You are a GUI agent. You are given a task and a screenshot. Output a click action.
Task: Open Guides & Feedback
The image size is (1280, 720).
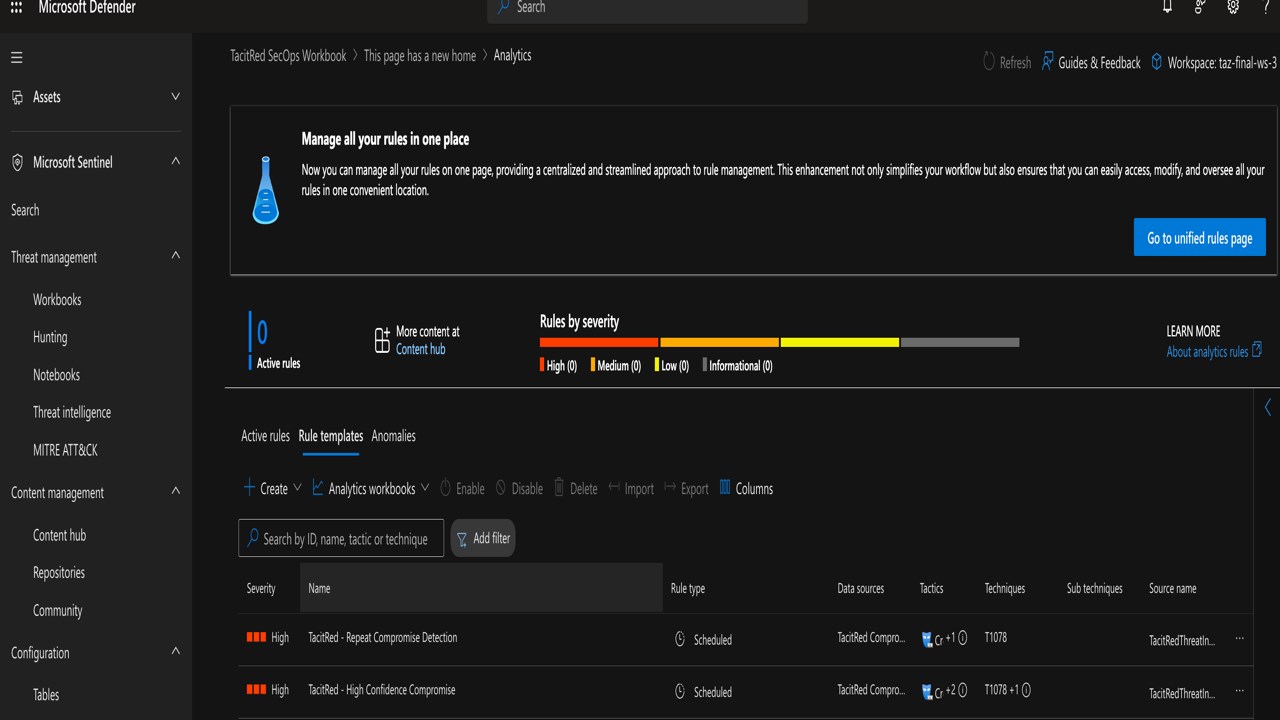1091,62
